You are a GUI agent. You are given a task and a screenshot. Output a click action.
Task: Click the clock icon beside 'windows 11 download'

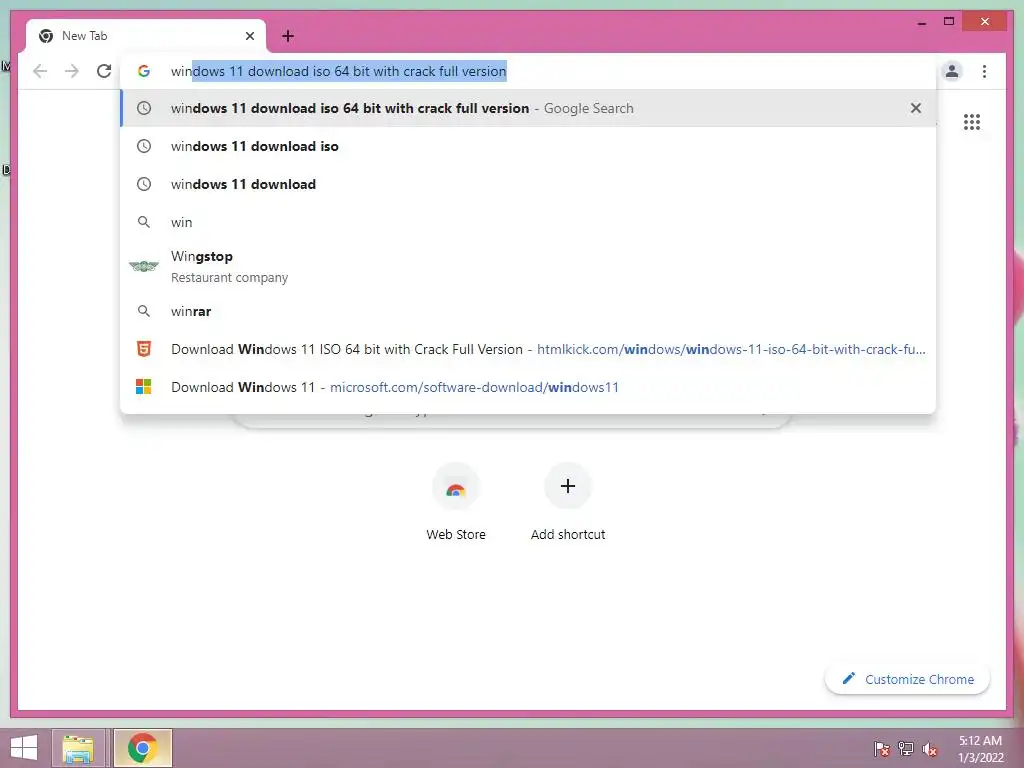tap(144, 184)
